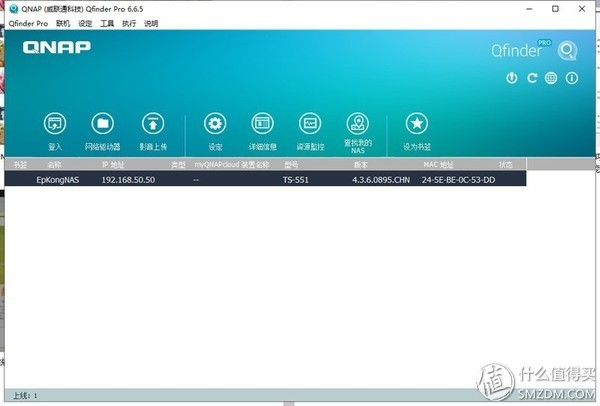Sort by myQNAPcloud 装置名称 column header
Viewport: 600px width, 406px height.
point(232,165)
